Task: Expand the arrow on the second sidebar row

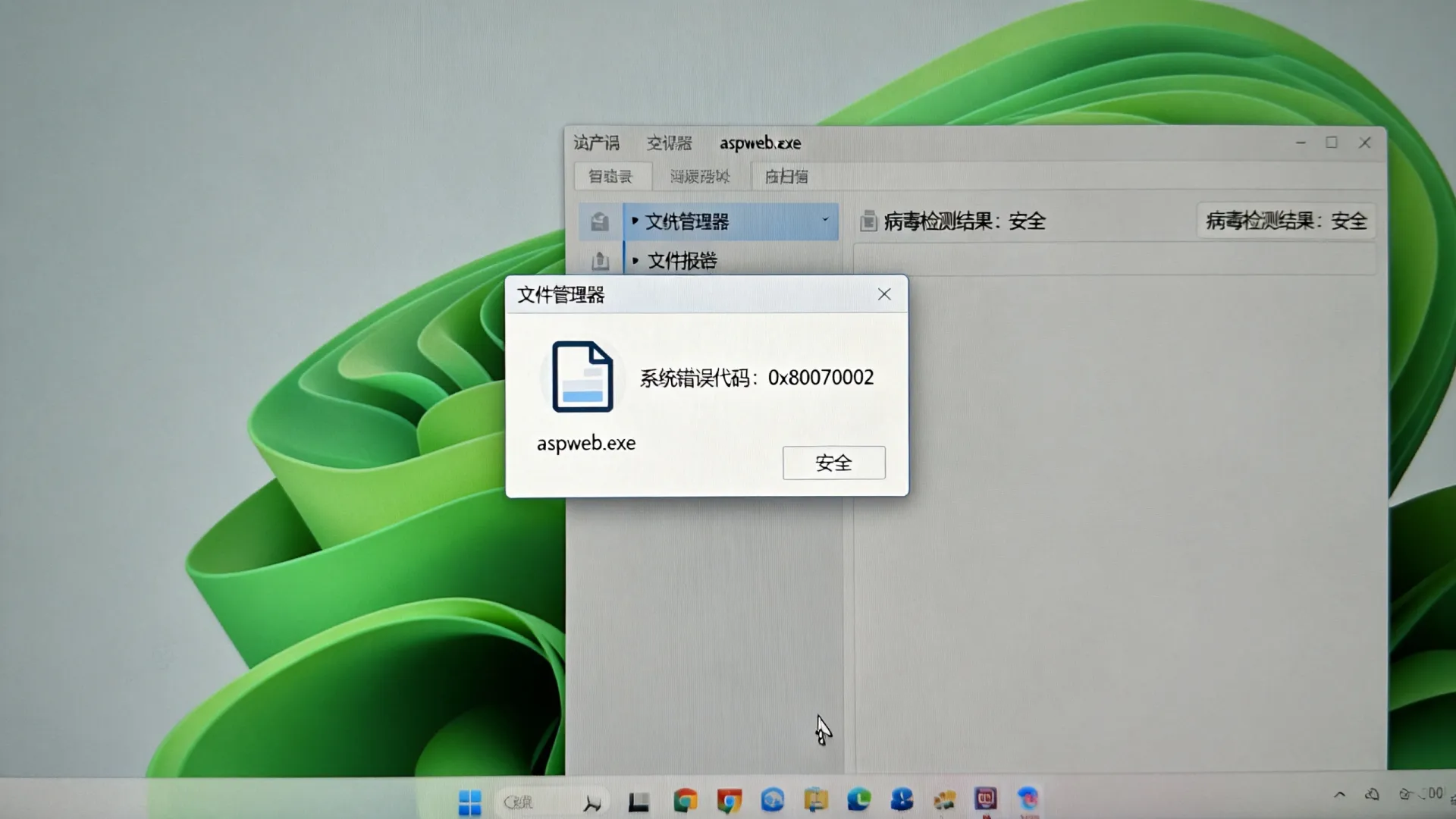Action: click(x=635, y=260)
